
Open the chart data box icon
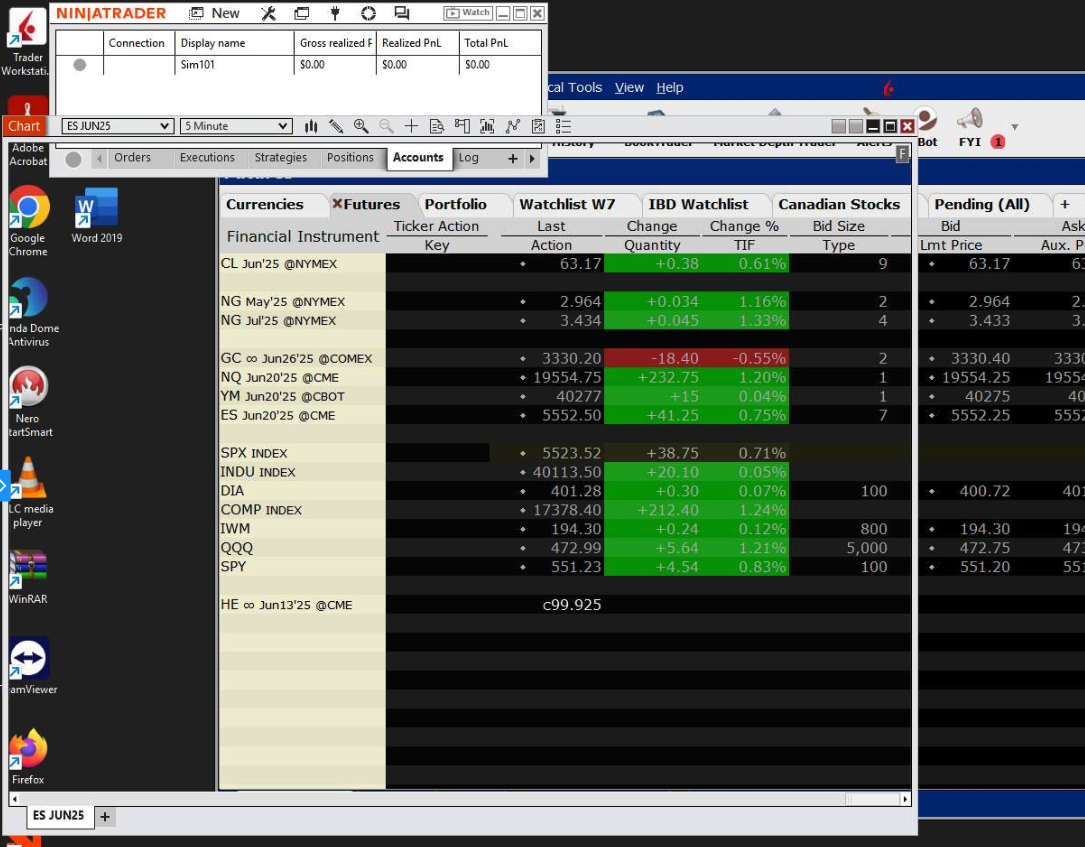click(x=437, y=126)
